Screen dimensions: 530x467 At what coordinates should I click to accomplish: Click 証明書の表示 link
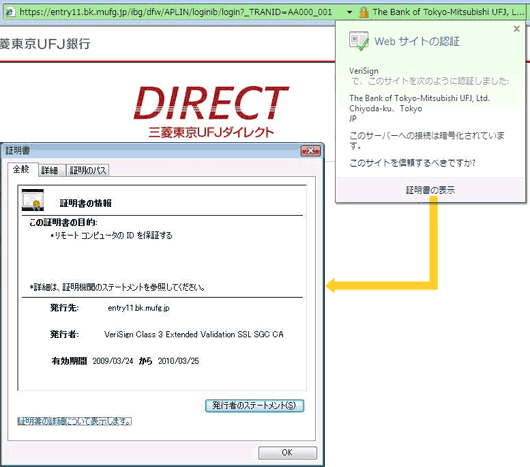tap(430, 190)
